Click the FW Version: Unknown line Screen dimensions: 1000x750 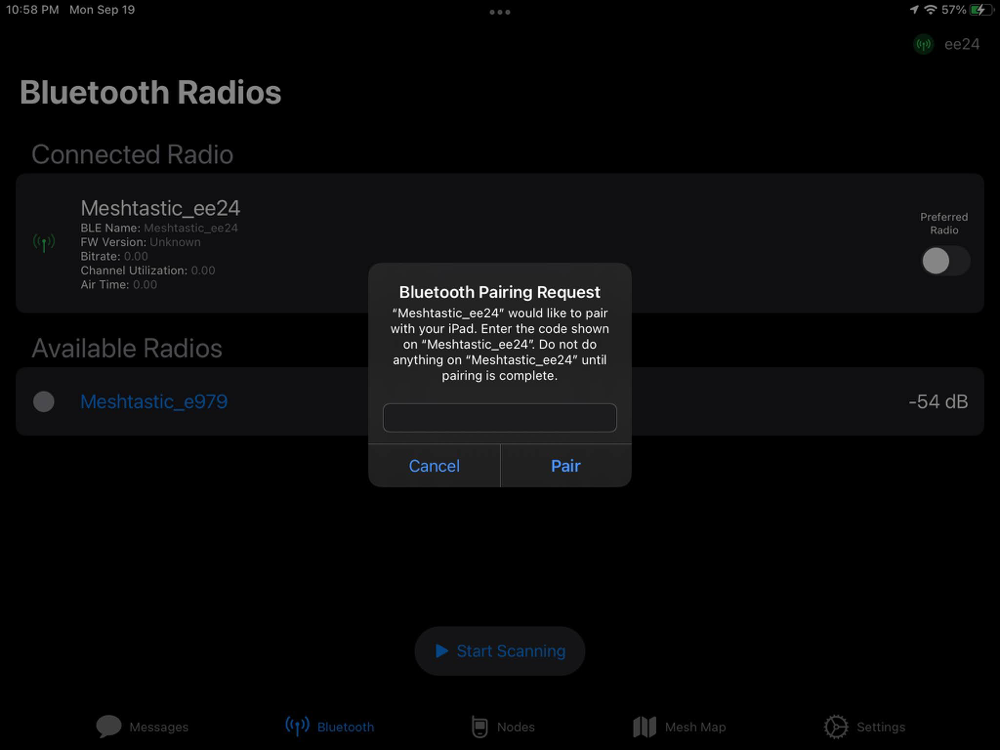[140, 242]
